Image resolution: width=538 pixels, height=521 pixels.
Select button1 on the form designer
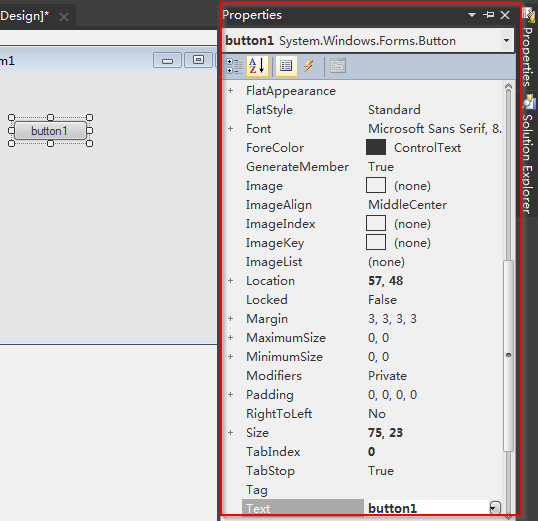[50, 131]
